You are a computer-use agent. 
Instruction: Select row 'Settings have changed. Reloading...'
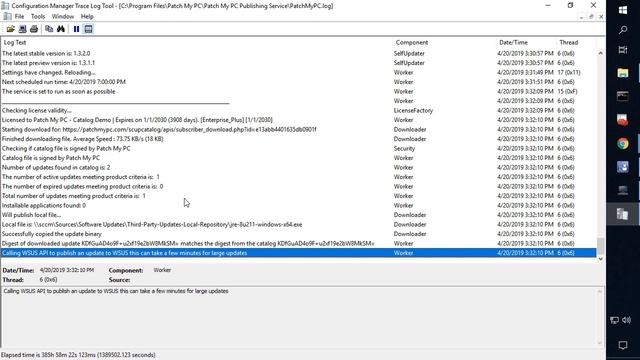click(x=298, y=72)
